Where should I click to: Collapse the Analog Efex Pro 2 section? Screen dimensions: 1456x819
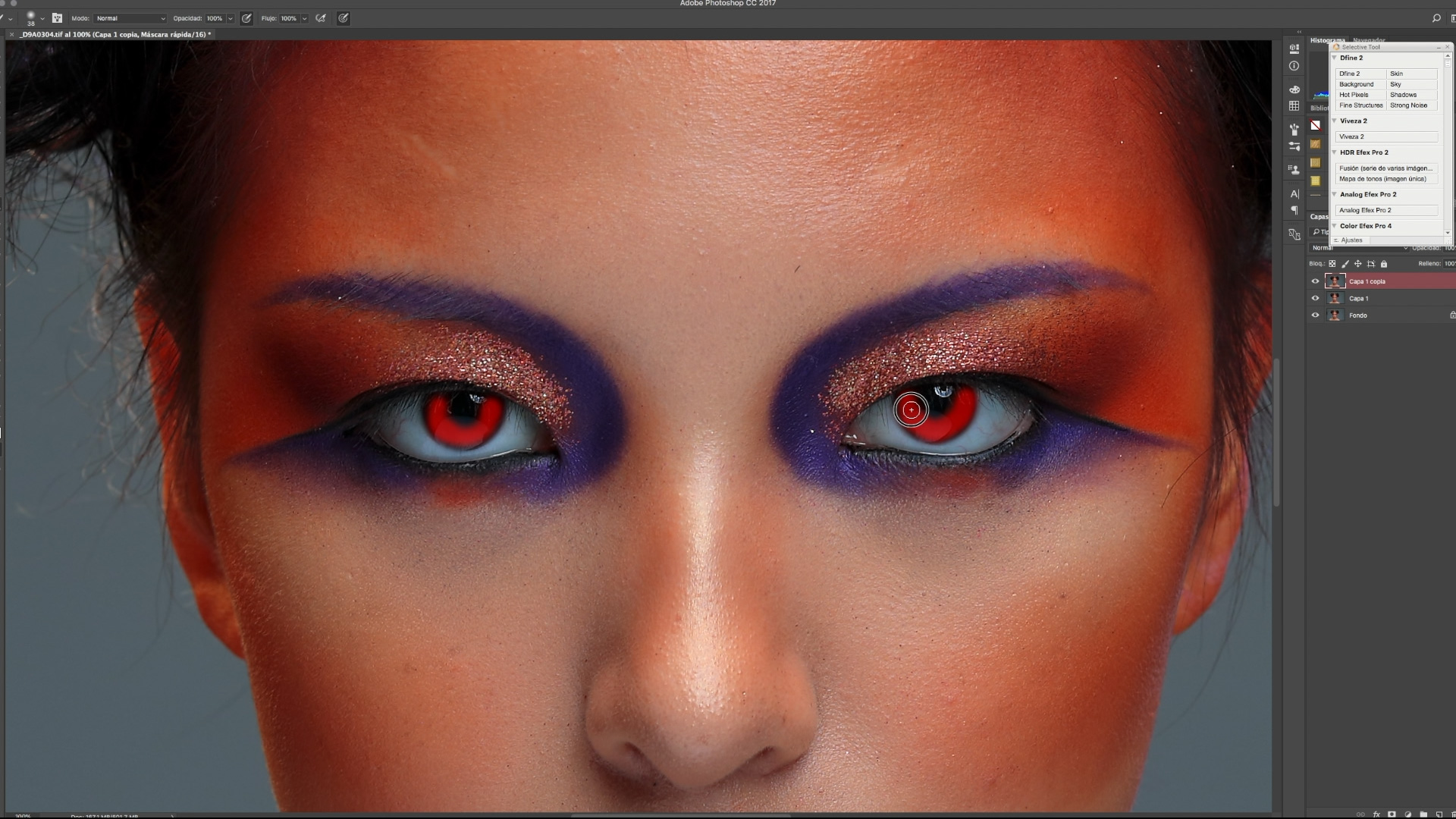pyautogui.click(x=1334, y=194)
